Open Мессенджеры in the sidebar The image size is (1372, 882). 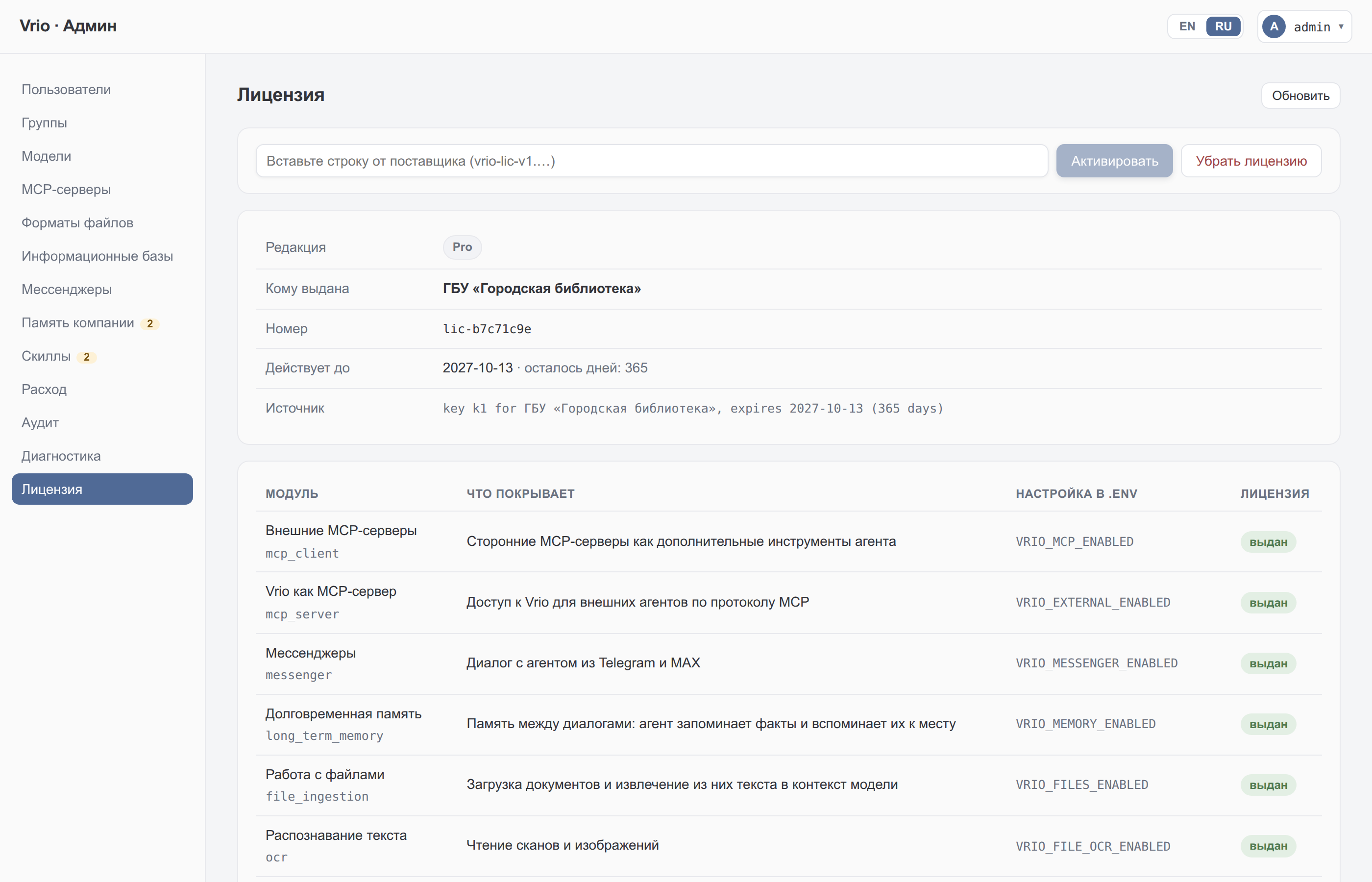(x=102, y=289)
